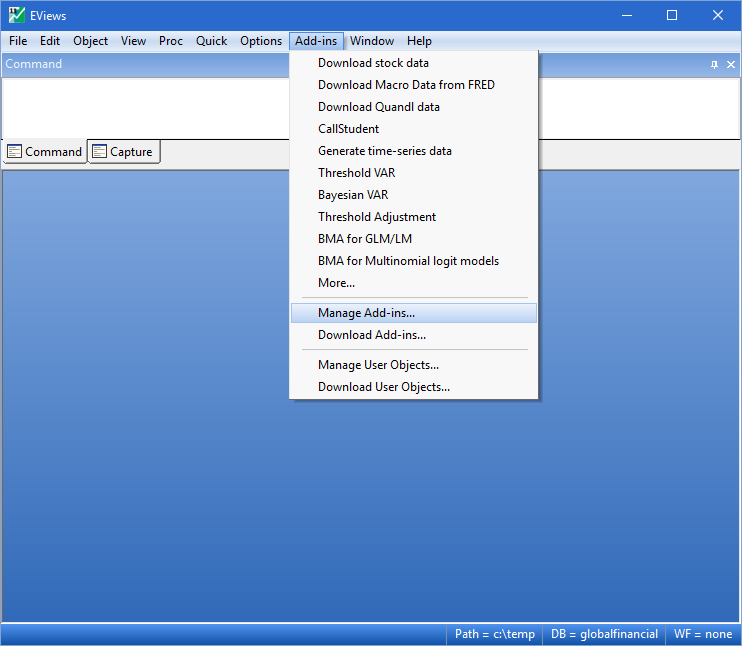The height and width of the screenshot is (646, 742).
Task: Select Bayesian VAR from the menu
Action: click(x=353, y=195)
